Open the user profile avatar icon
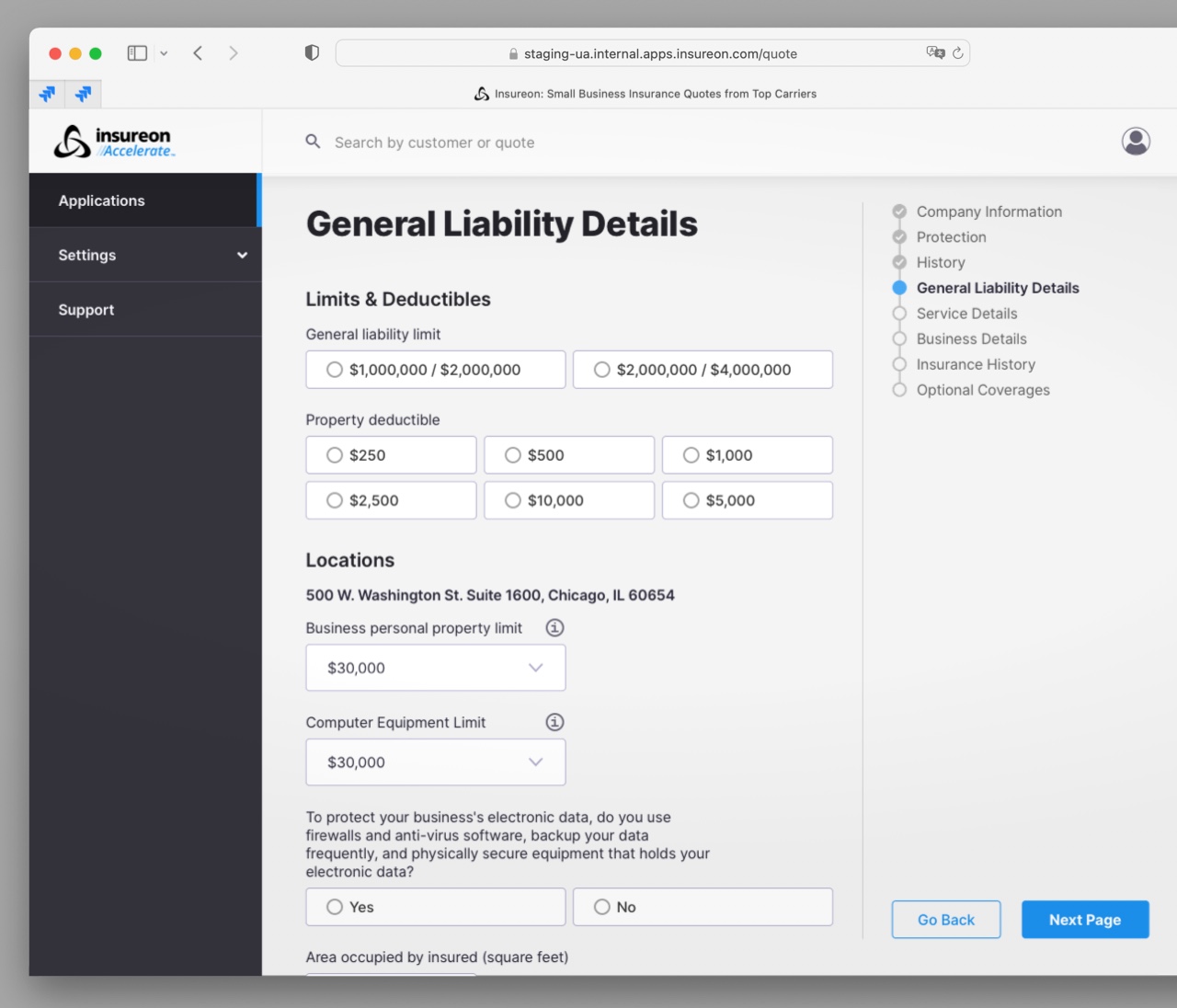Image resolution: width=1177 pixels, height=1008 pixels. click(x=1136, y=141)
